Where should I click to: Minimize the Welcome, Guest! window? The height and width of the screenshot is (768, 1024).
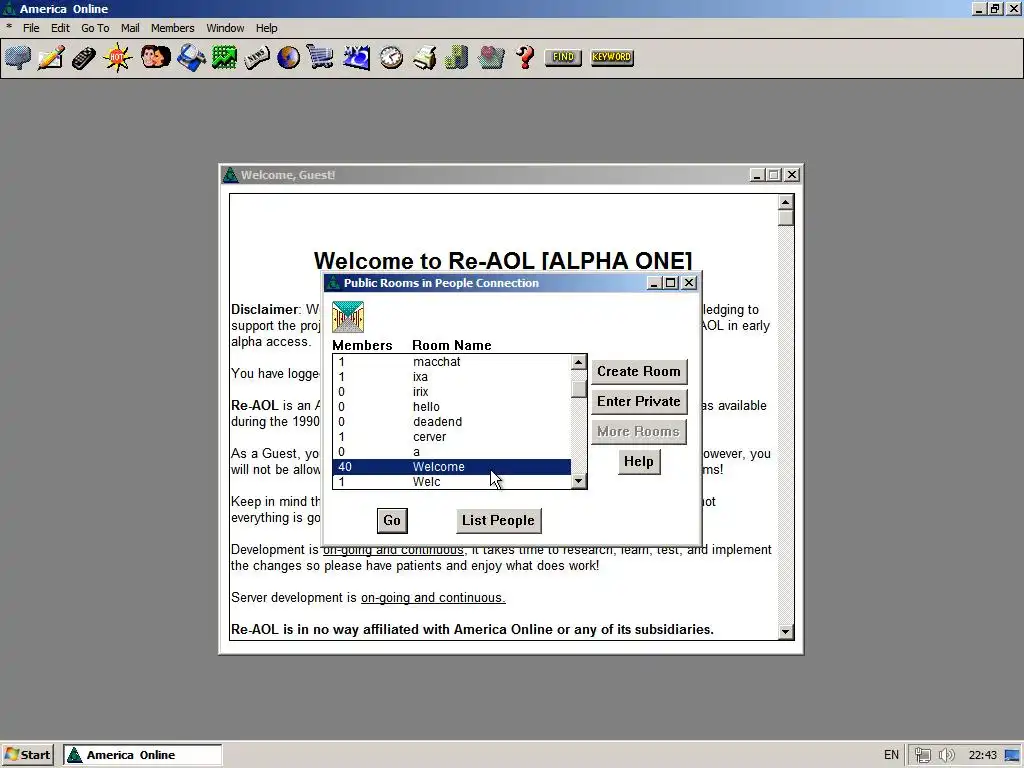757,175
